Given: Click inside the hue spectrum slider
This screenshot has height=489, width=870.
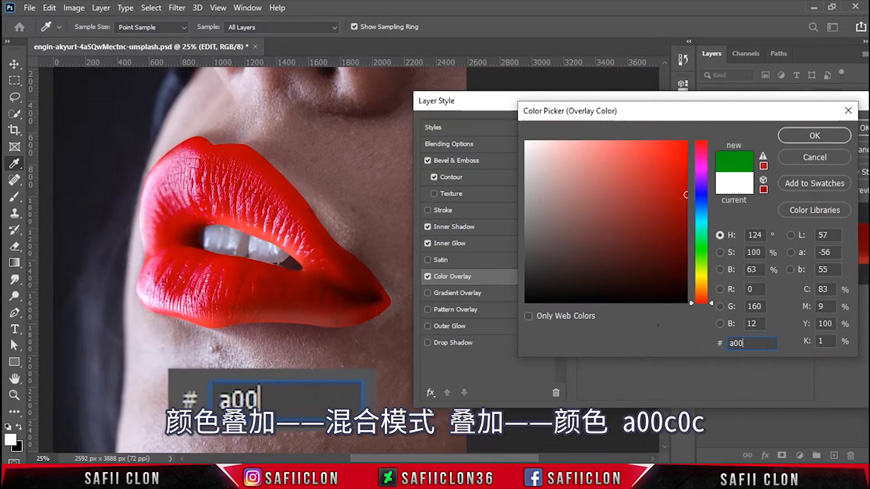Looking at the screenshot, I should click(x=701, y=220).
